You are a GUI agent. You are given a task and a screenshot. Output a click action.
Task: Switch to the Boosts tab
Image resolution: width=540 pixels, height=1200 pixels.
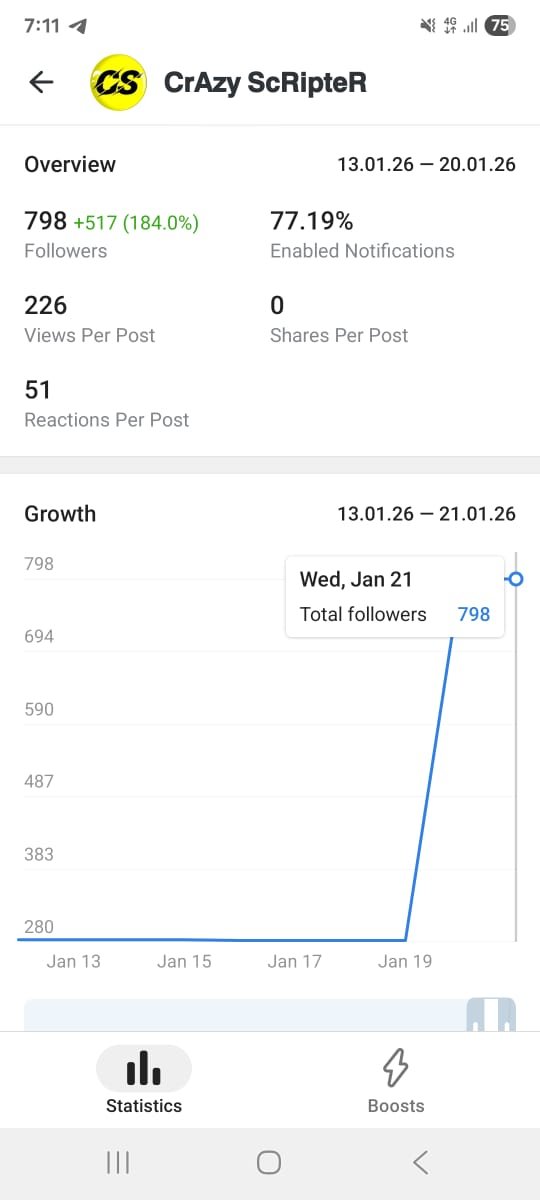396,1079
